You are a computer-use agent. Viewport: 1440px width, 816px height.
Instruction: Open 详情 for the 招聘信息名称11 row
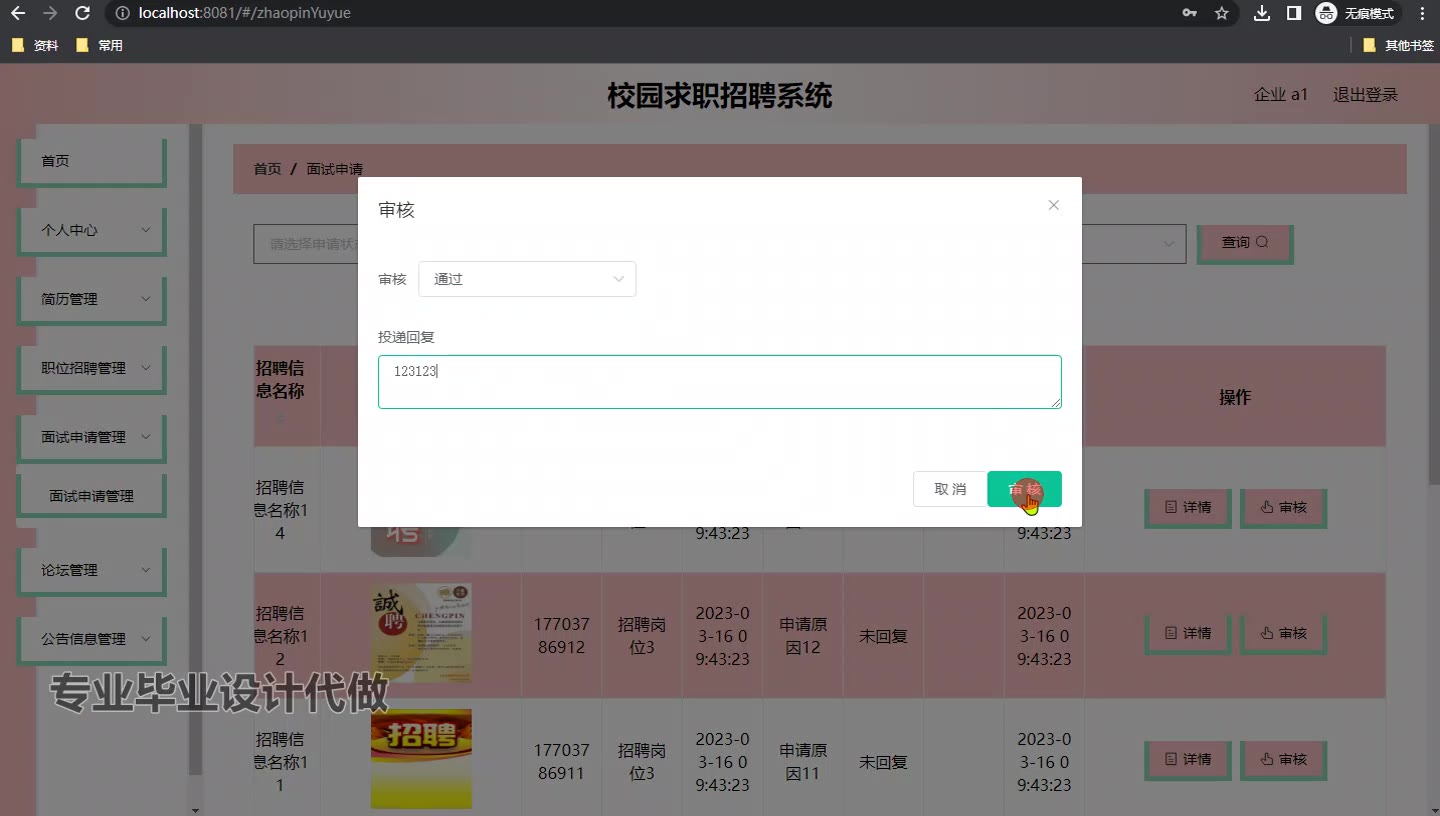click(1188, 760)
